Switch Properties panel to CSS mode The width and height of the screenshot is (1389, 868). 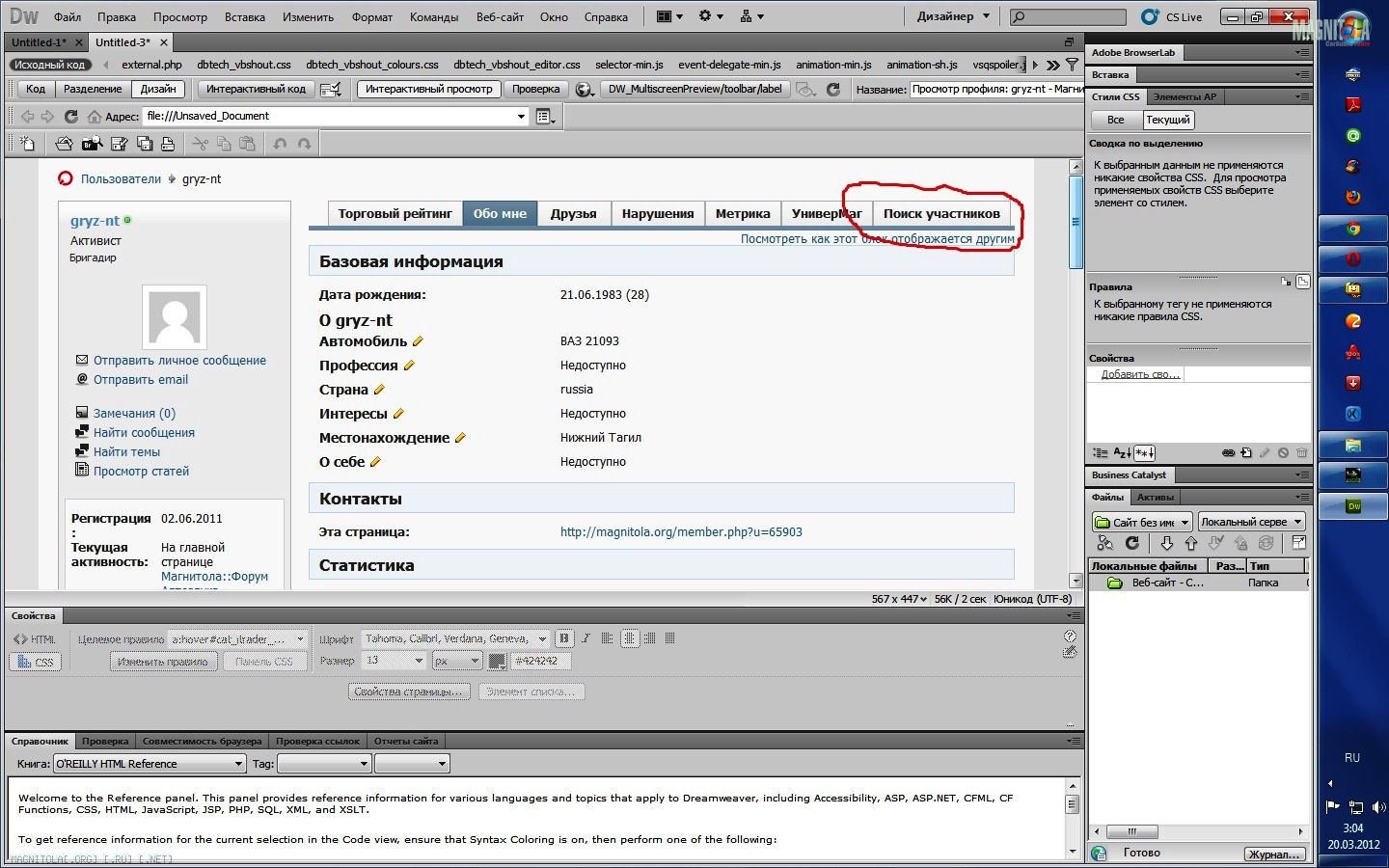coord(35,662)
